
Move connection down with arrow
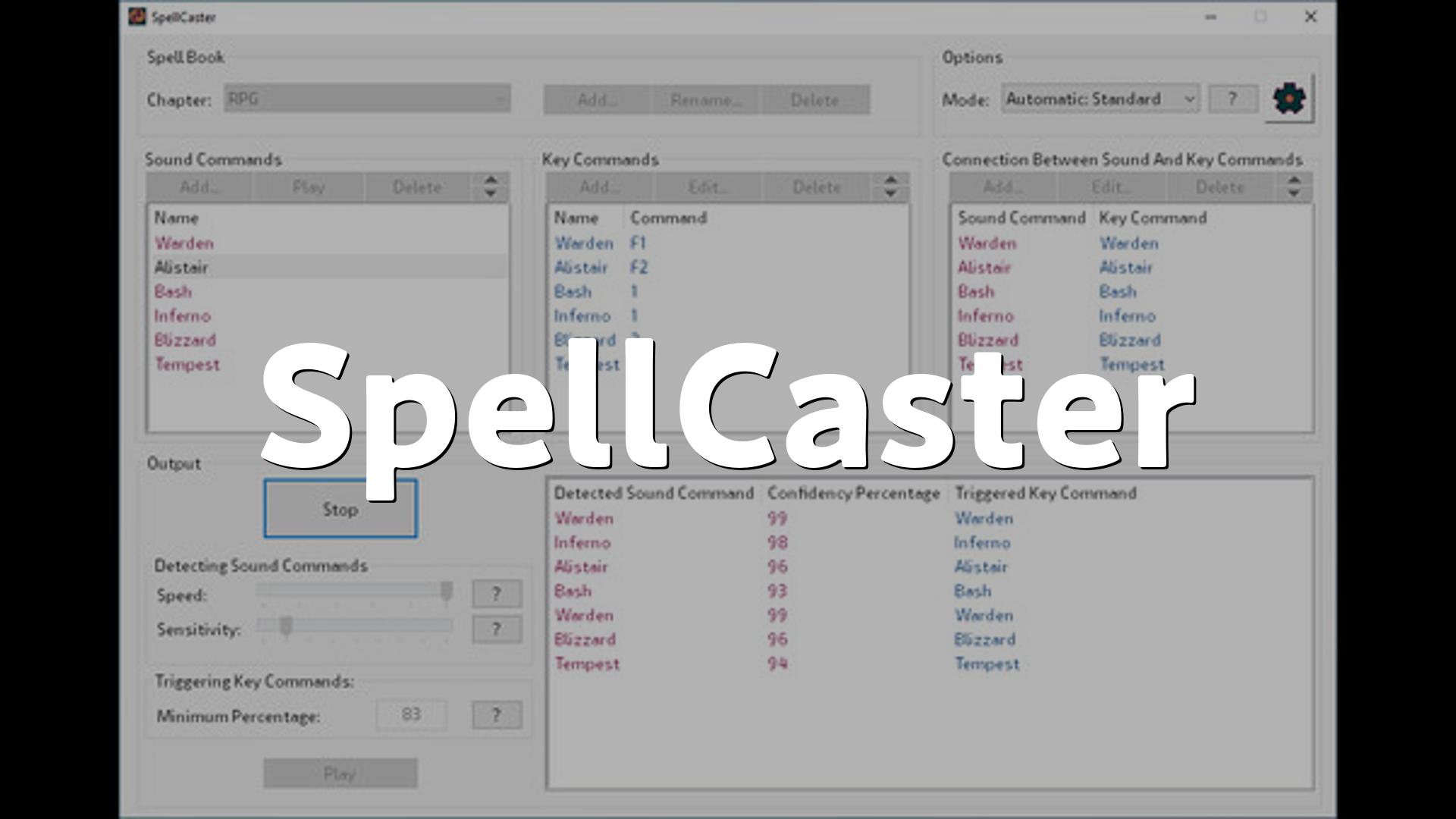(x=1294, y=193)
